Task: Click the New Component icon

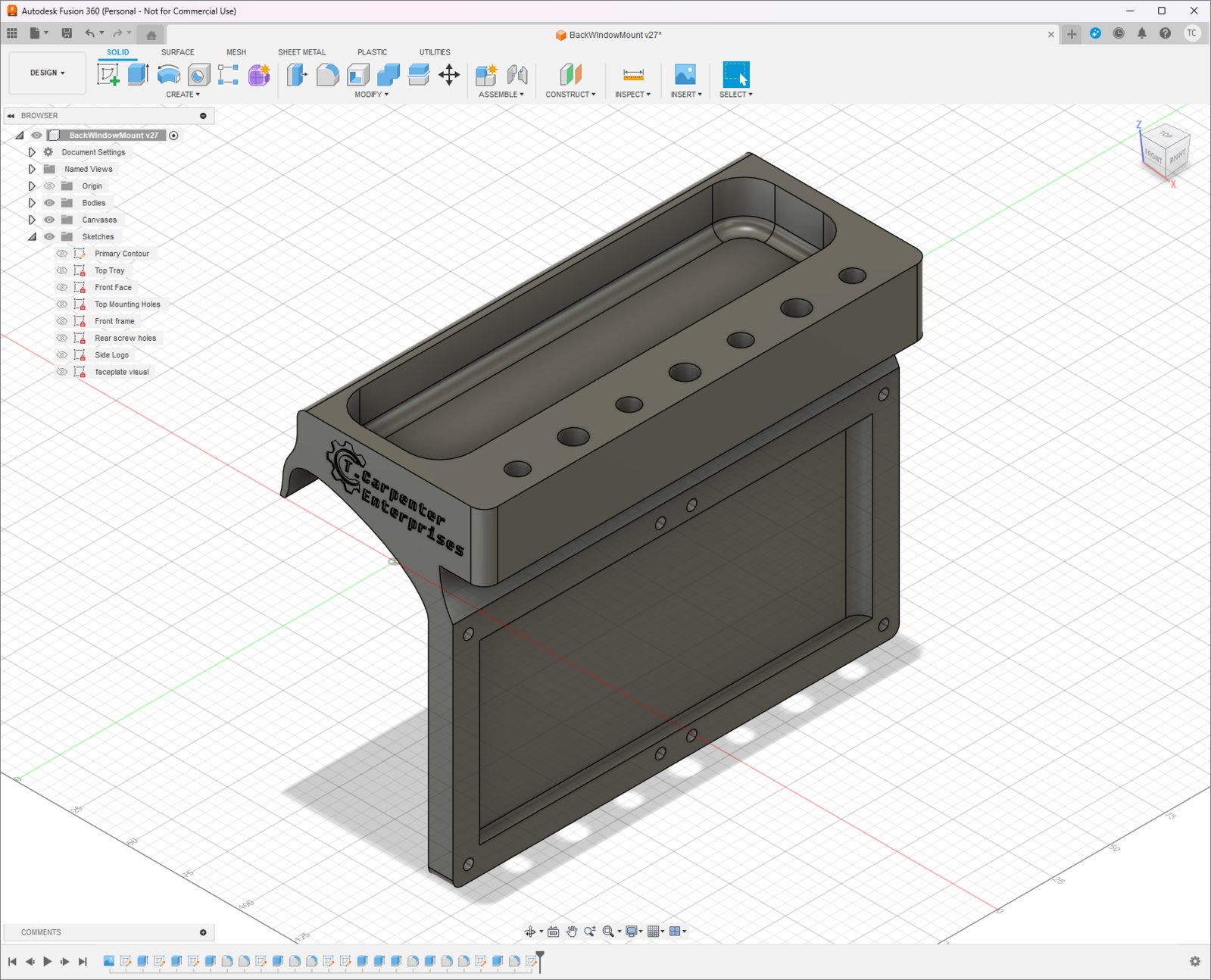Action: [x=486, y=74]
